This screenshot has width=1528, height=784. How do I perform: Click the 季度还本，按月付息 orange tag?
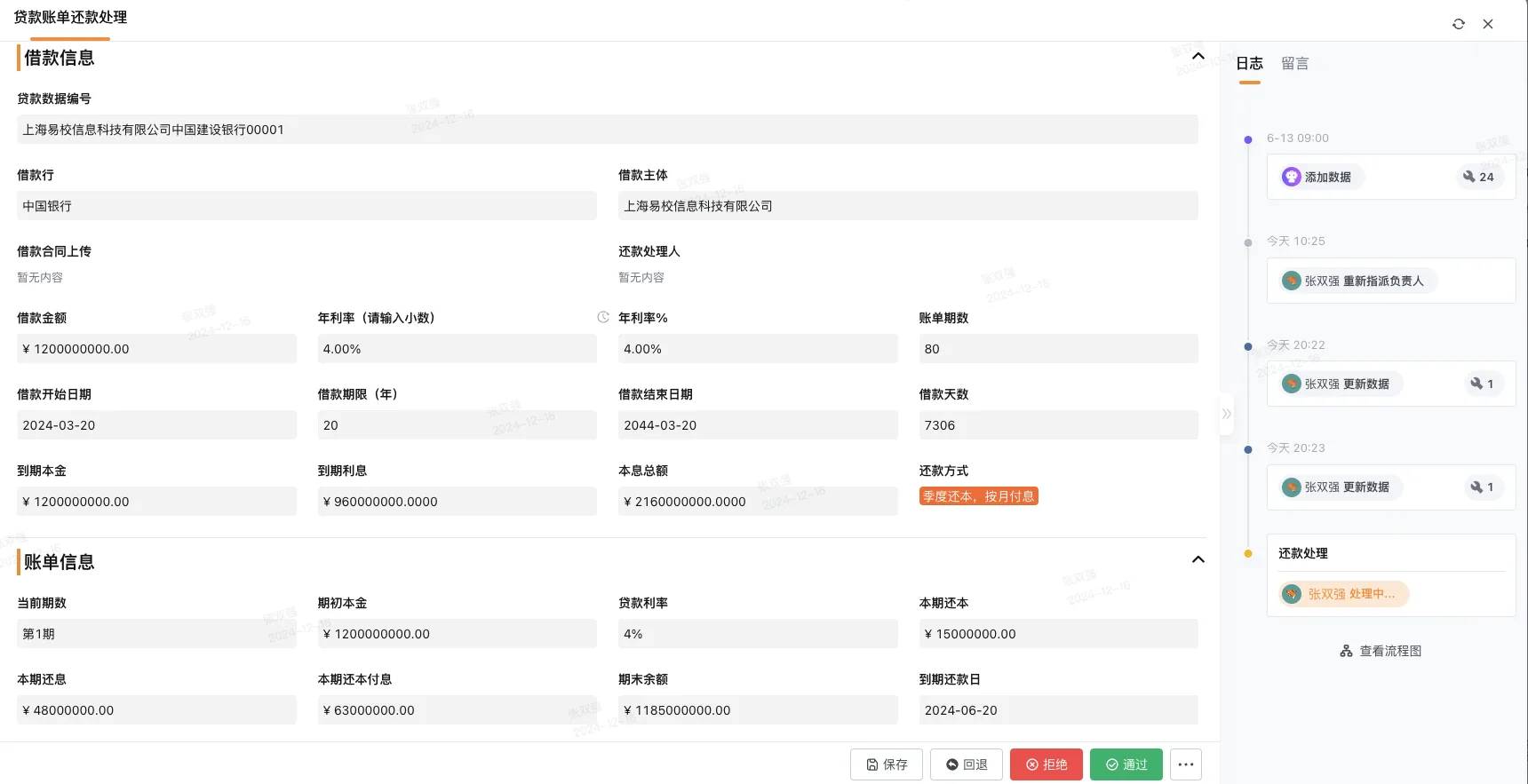point(978,496)
